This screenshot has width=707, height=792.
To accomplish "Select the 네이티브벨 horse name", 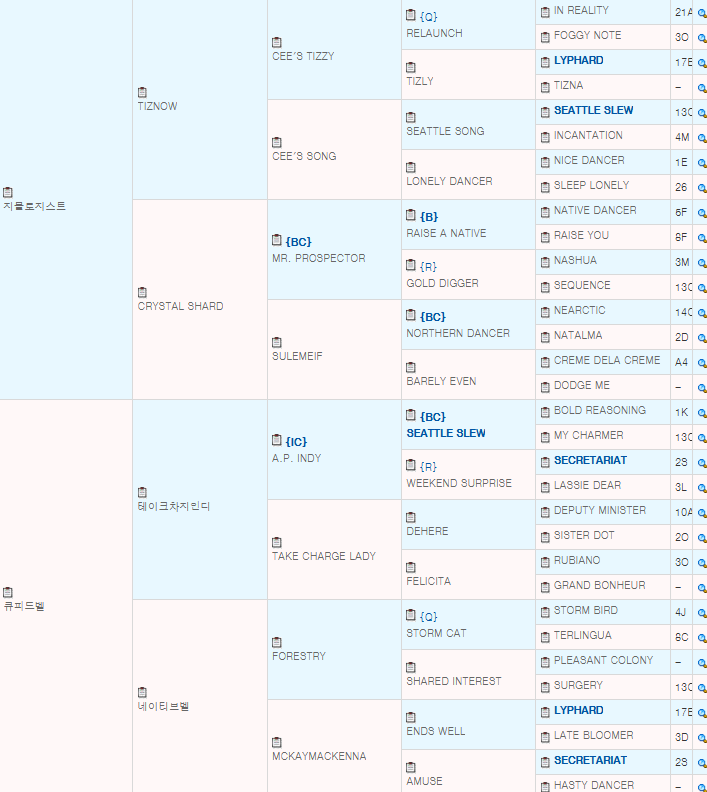I will point(163,706).
